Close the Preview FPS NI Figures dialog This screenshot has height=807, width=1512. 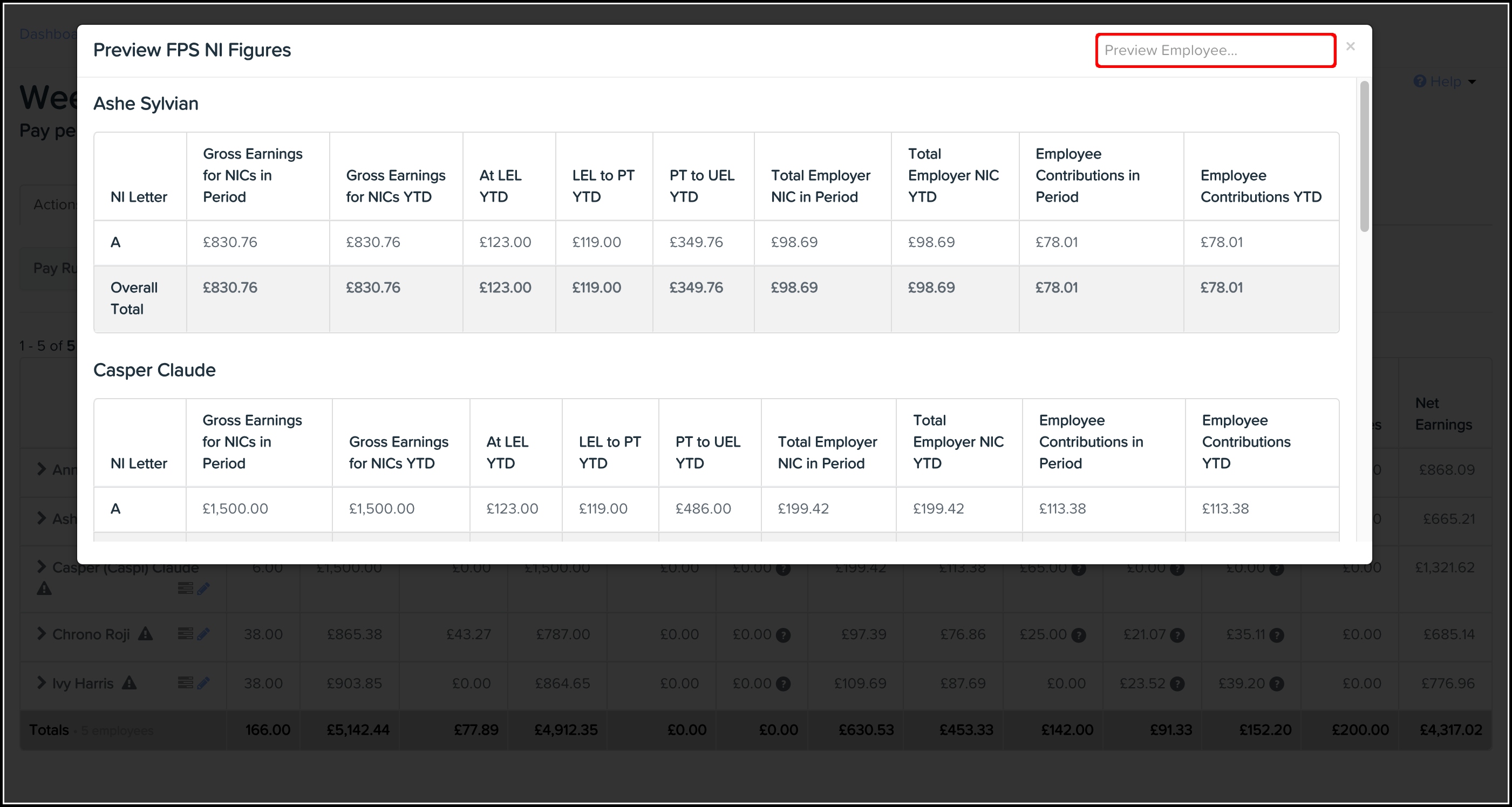1350,46
